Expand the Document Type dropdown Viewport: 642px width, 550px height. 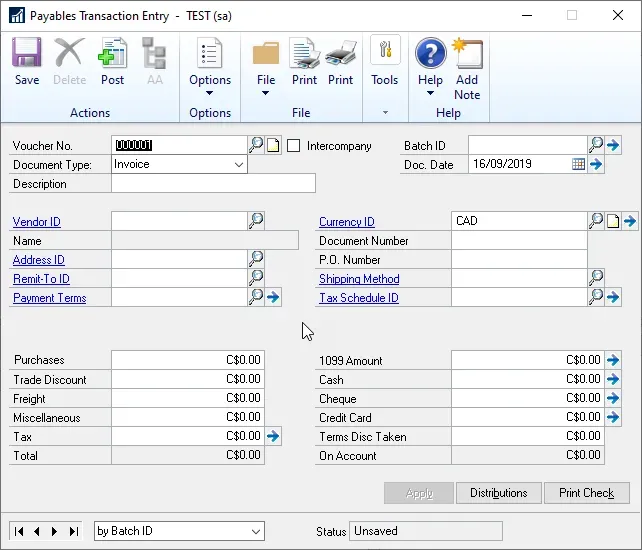pyautogui.click(x=238, y=164)
